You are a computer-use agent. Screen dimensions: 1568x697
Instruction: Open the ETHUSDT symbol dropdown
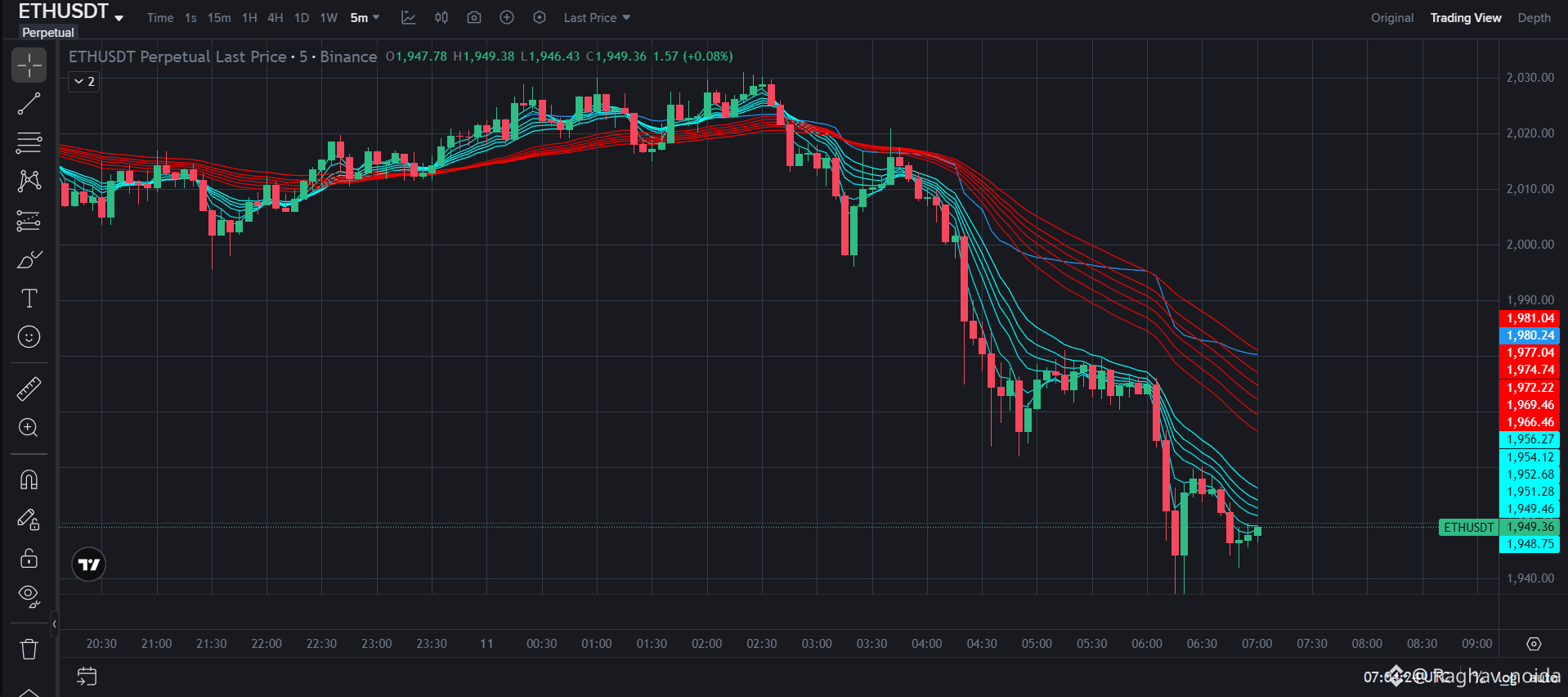pyautogui.click(x=119, y=17)
